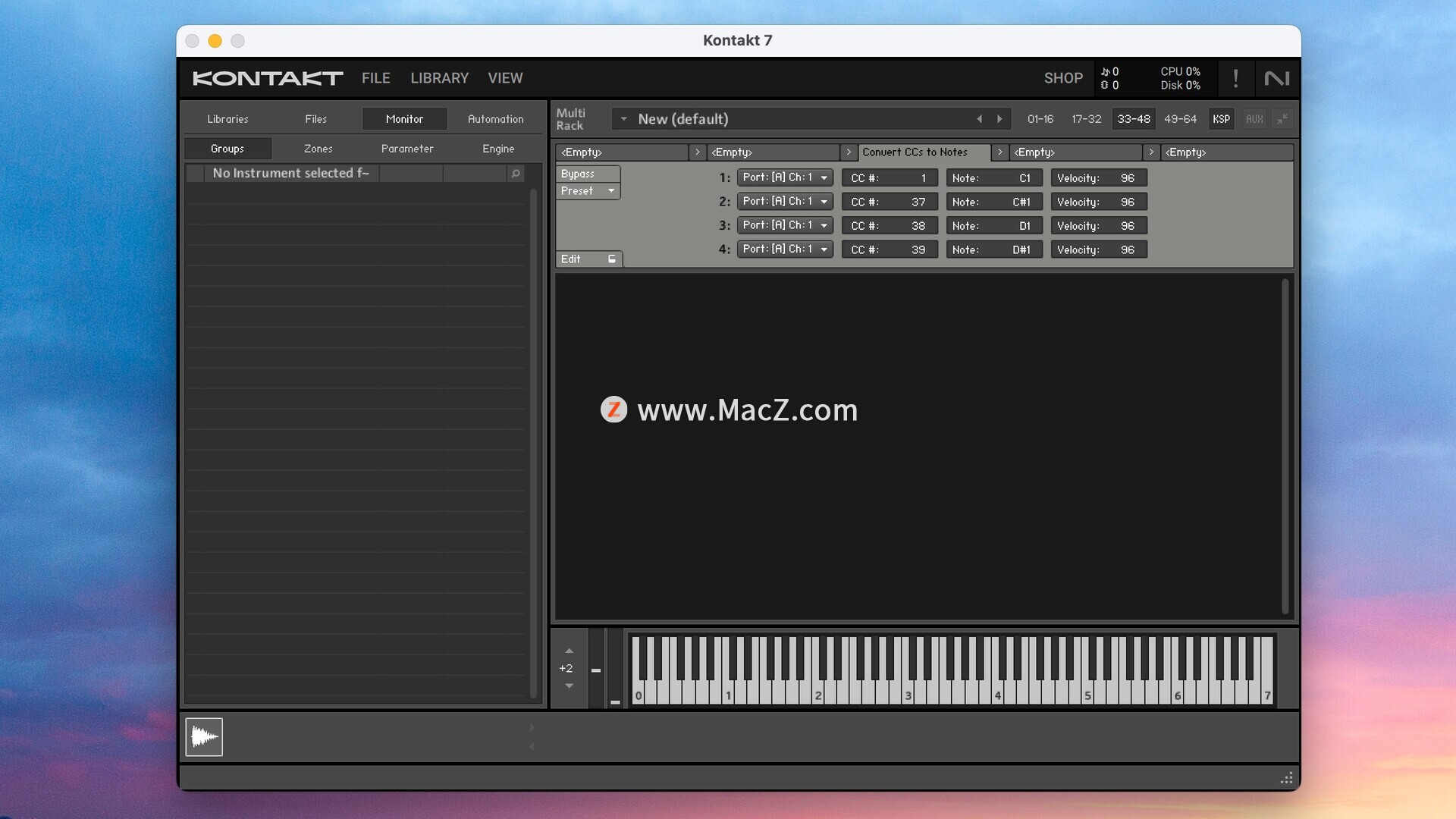1456x819 pixels.
Task: Select the Zones sub-tab
Action: (x=318, y=149)
